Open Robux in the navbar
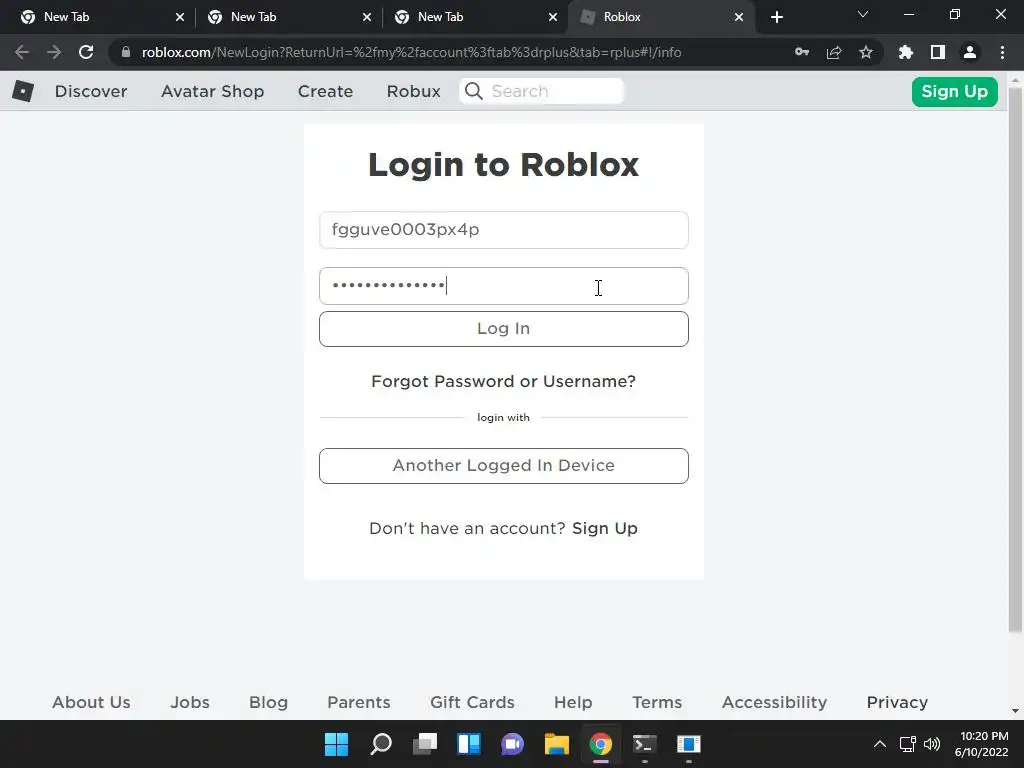Viewport: 1024px width, 768px height. (x=413, y=91)
